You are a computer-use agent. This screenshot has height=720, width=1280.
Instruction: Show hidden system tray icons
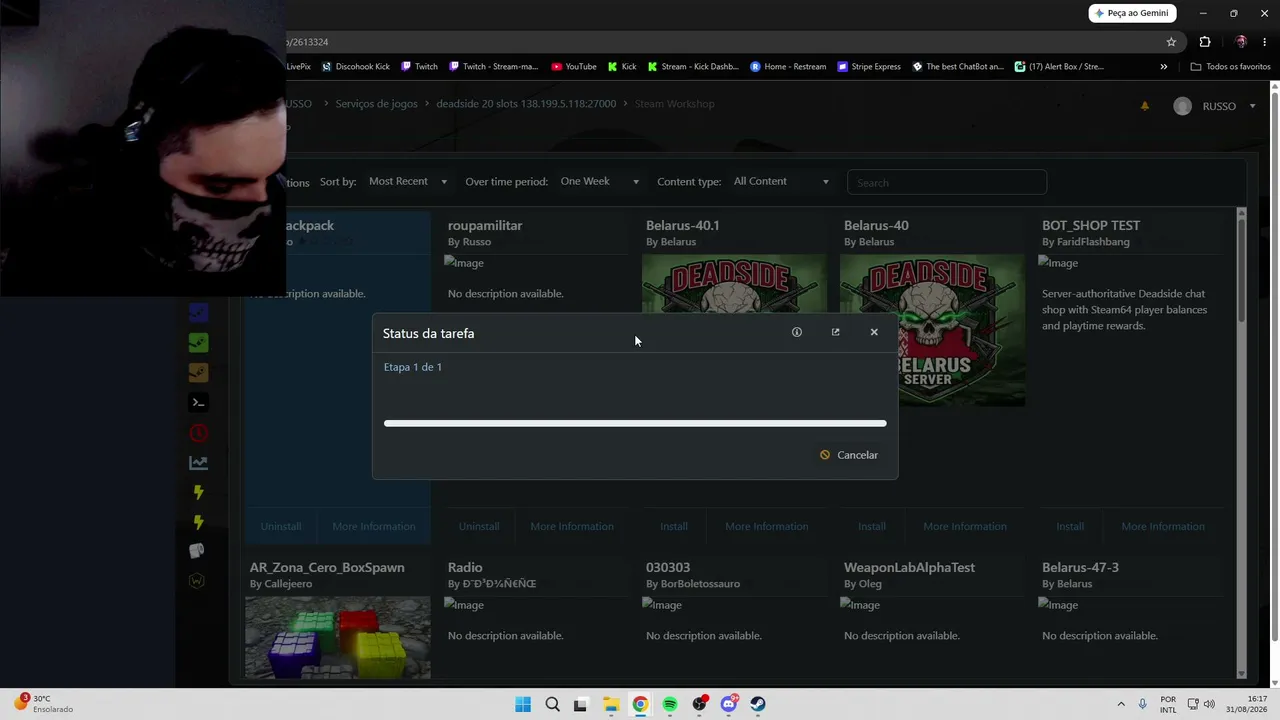tap(1121, 704)
